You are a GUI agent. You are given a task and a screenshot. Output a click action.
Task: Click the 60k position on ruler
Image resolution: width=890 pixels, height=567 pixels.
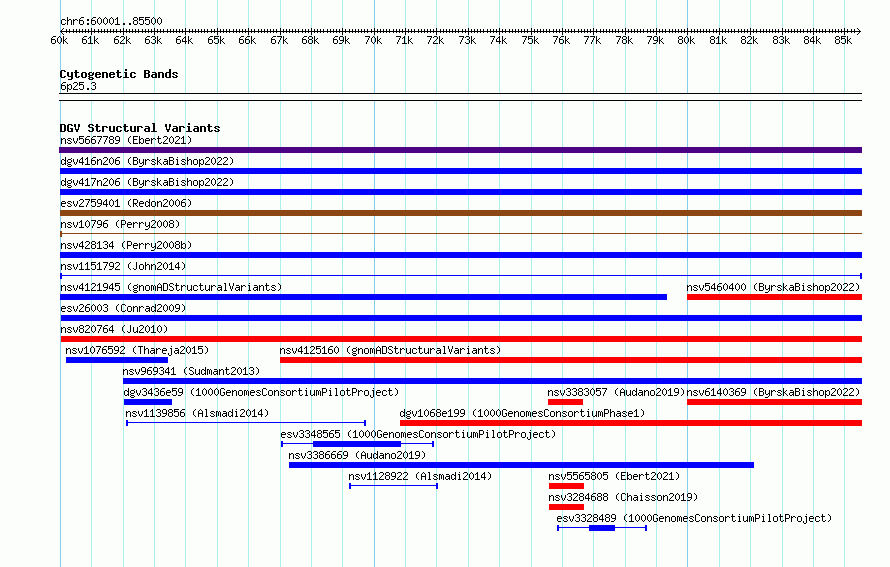tap(59, 40)
